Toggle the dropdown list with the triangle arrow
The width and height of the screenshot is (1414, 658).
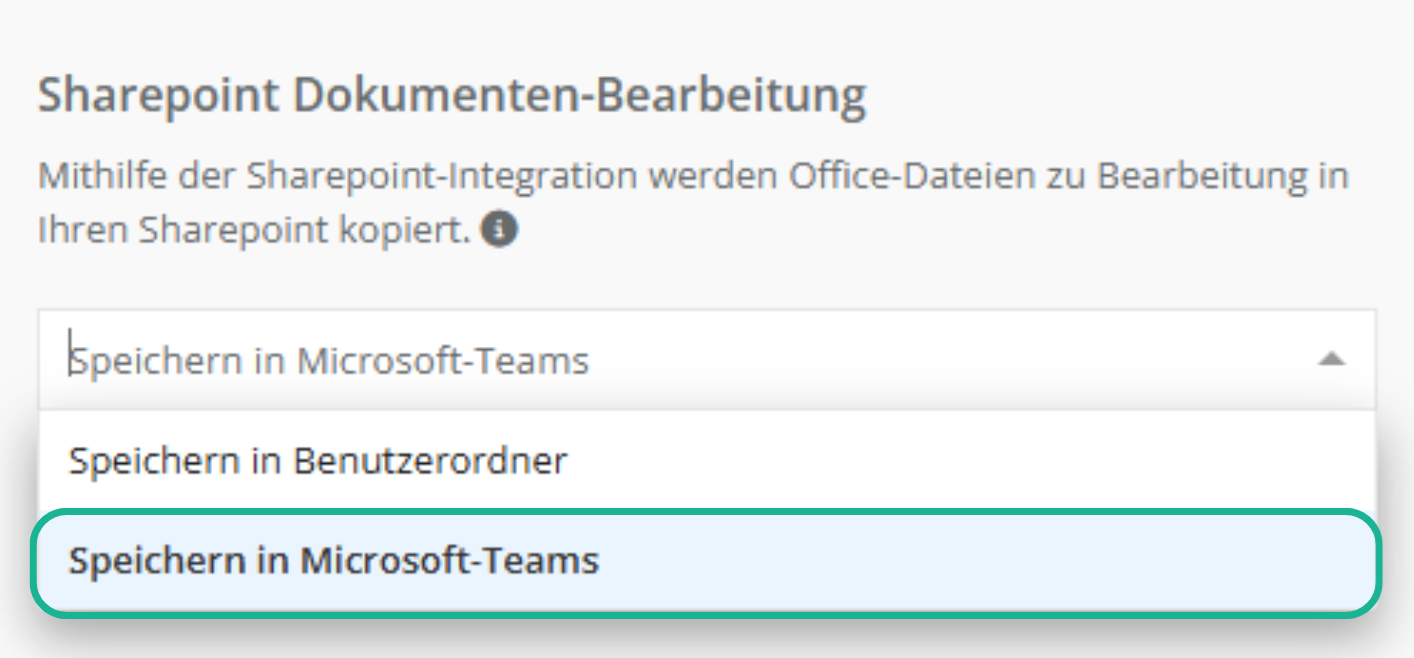pos(1330,359)
